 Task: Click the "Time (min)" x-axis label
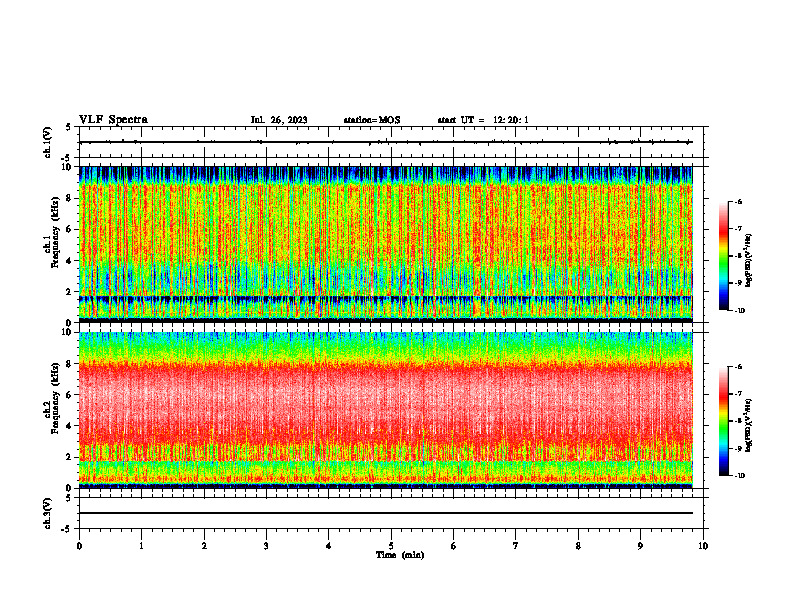click(x=400, y=555)
